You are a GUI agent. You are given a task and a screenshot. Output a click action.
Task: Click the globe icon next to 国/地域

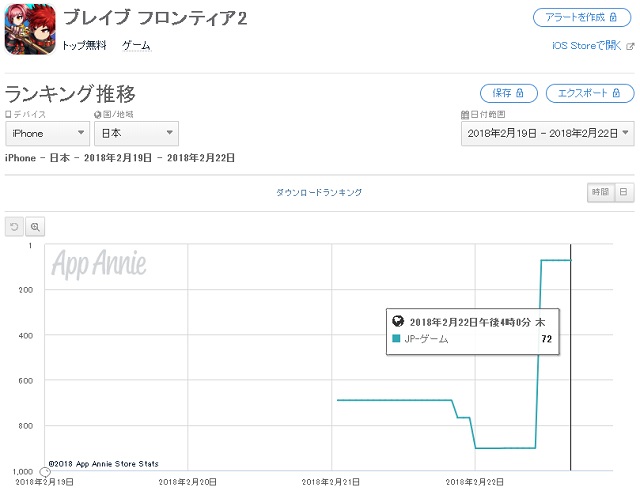click(x=98, y=115)
